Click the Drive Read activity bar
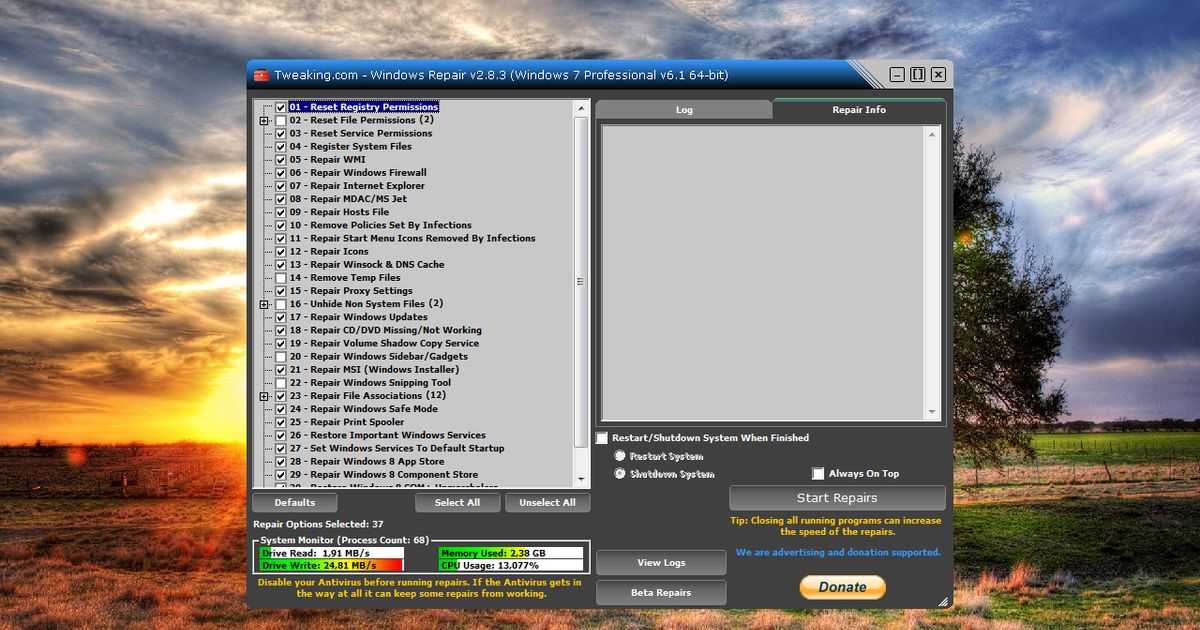Viewport: 1200px width, 630px height. [x=332, y=553]
